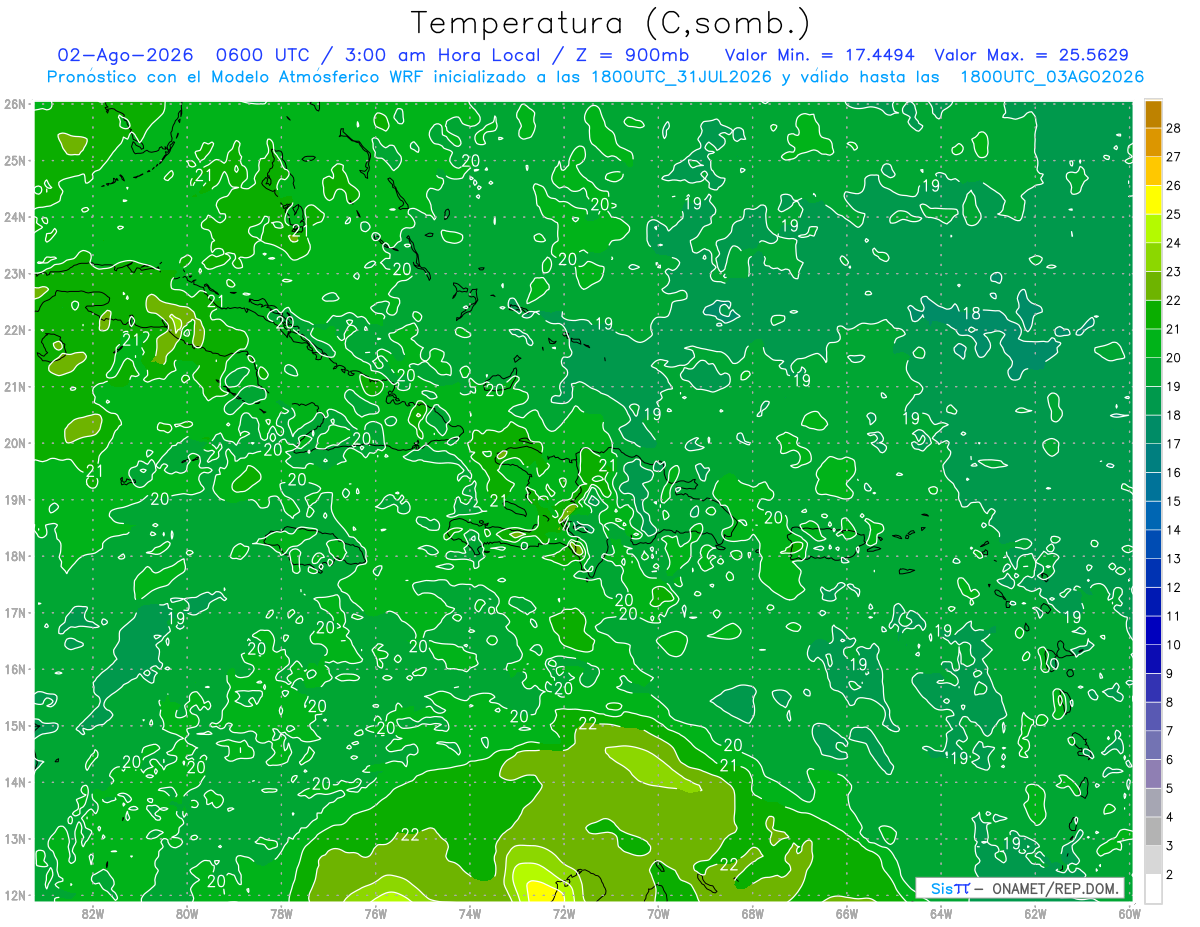The image size is (1200, 927).
Task: Pick the orange-brown swatch above 28 in the color bar
Action: (1153, 114)
